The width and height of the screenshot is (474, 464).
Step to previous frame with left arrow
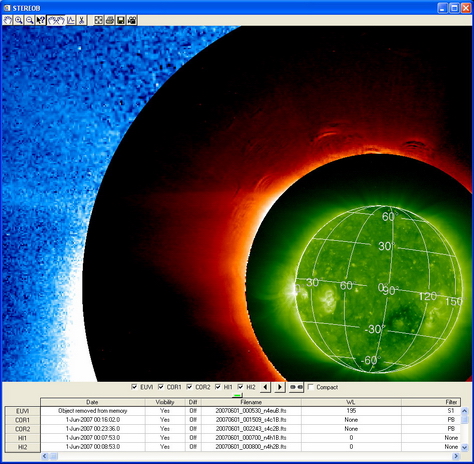pyautogui.click(x=265, y=387)
